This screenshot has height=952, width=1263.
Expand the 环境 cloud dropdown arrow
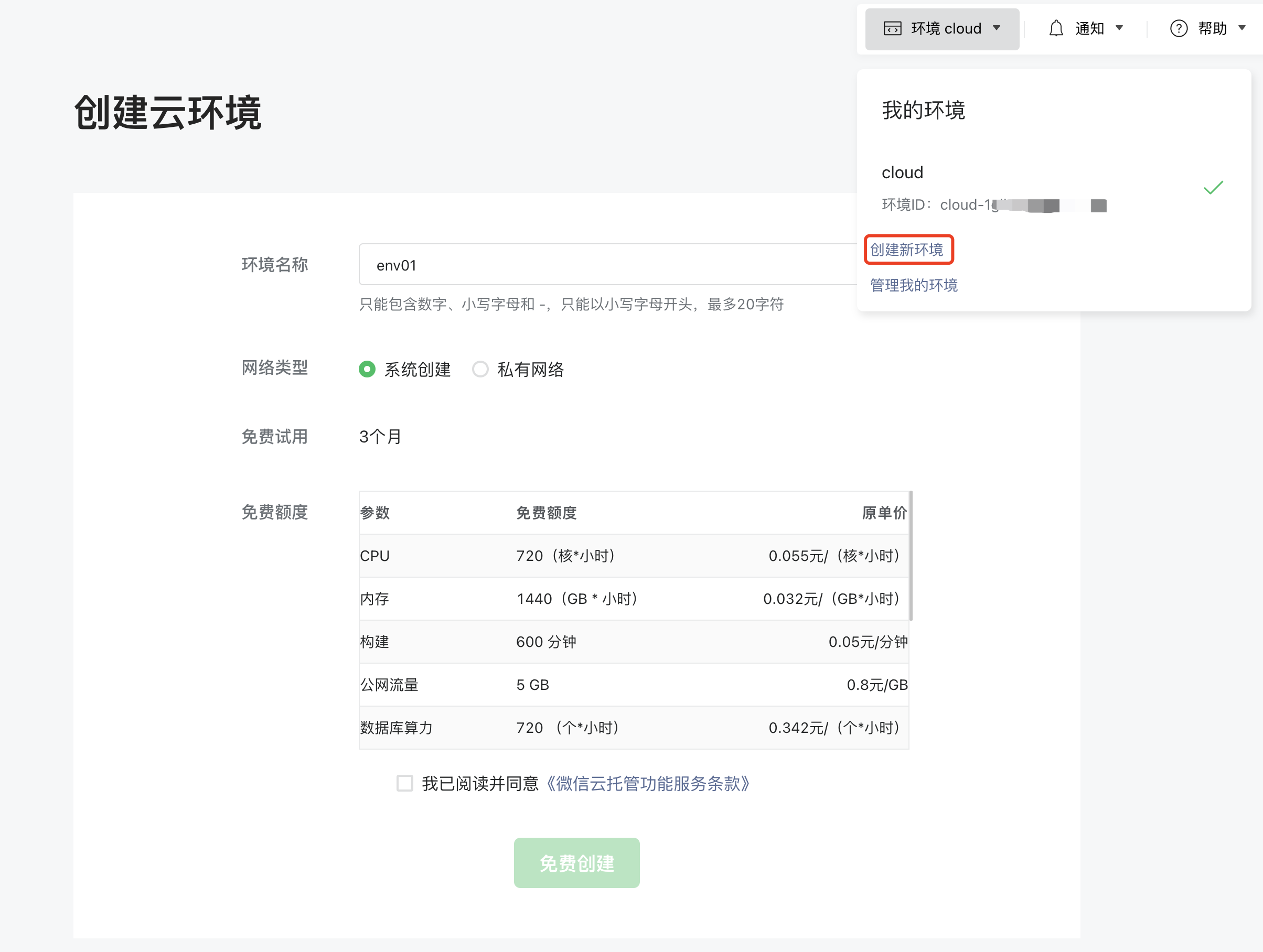pos(997,28)
